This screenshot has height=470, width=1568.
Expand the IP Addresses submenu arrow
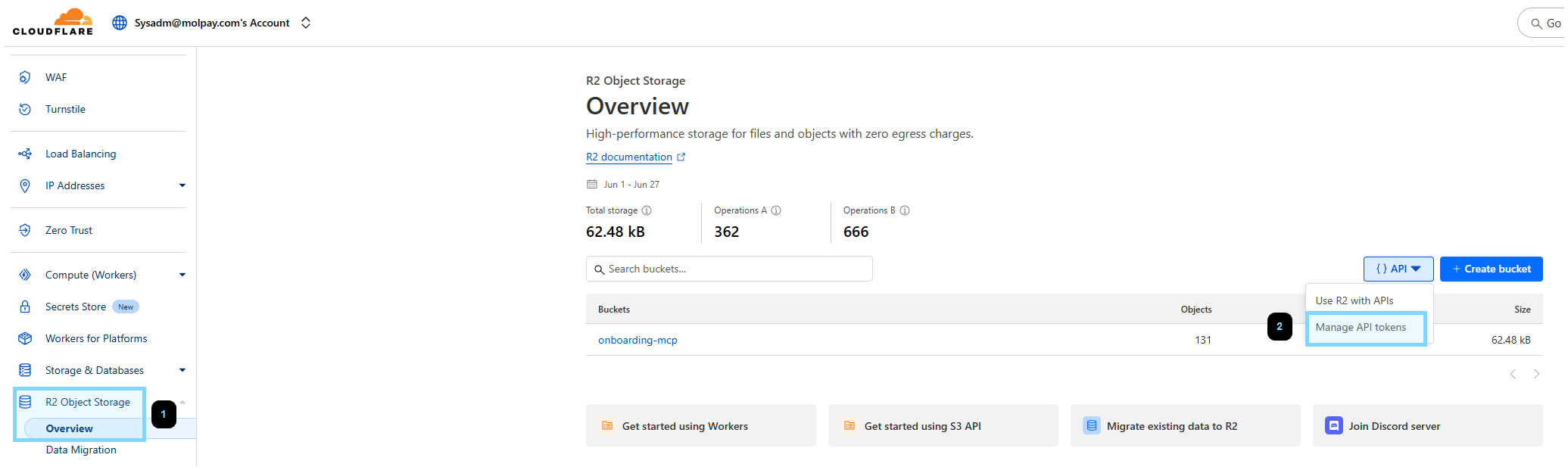point(182,185)
